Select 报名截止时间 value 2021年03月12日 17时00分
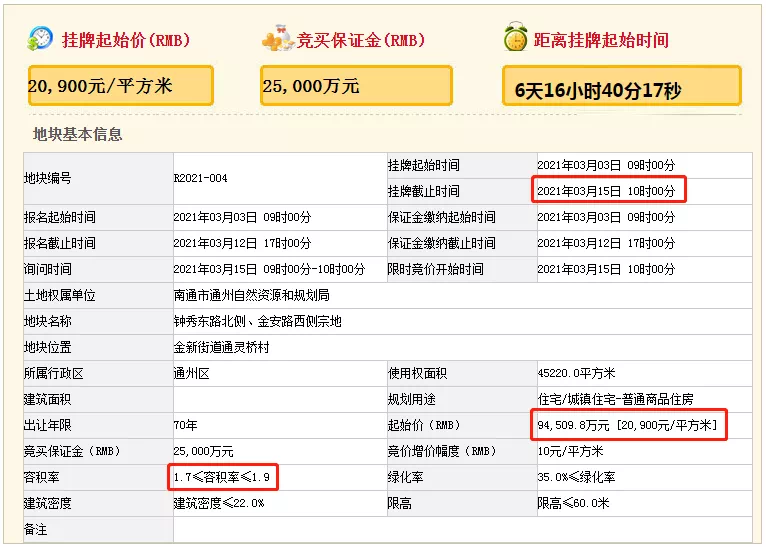Image resolution: width=766 pixels, height=547 pixels. pyautogui.click(x=242, y=243)
